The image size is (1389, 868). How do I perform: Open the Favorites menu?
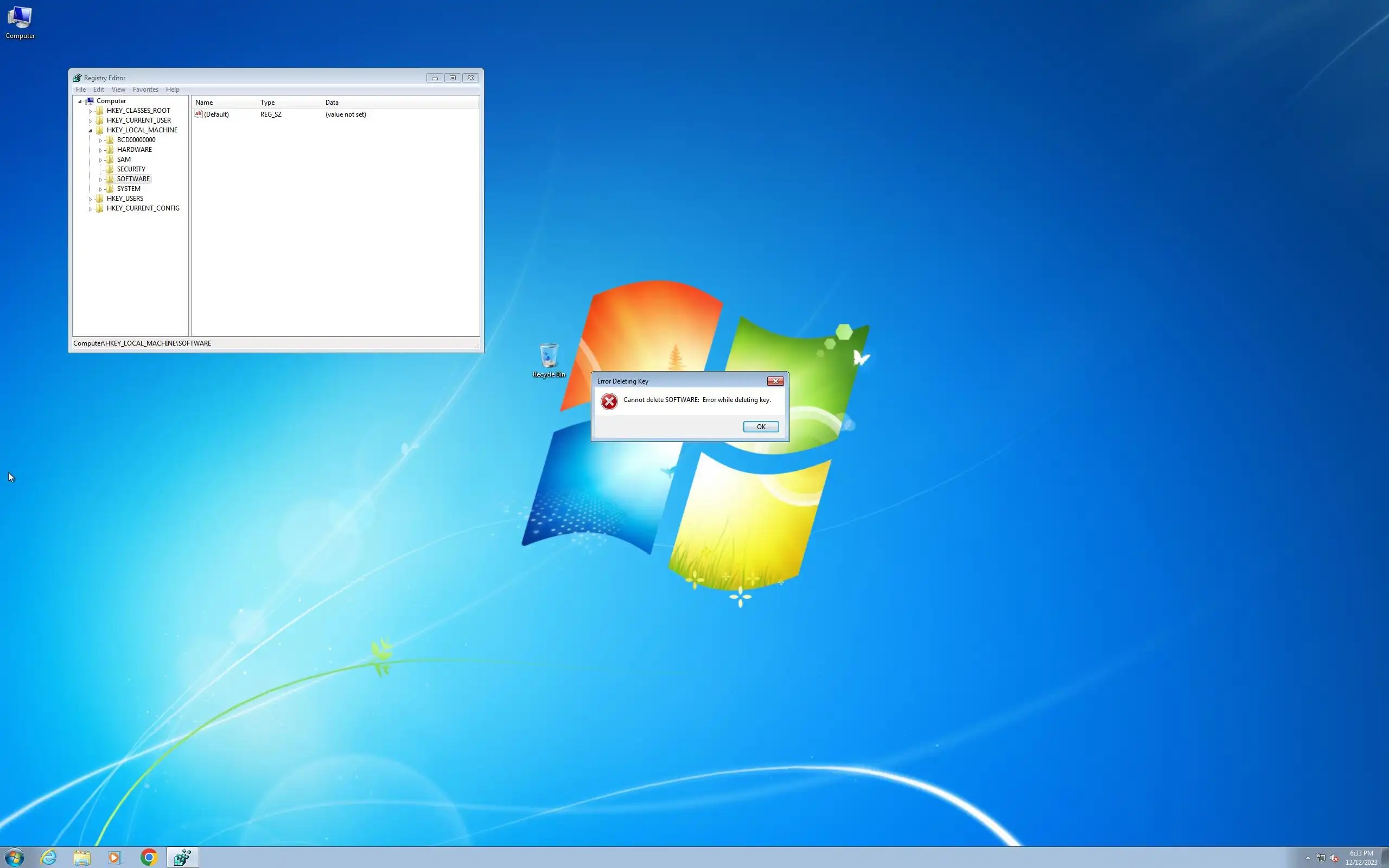(145, 90)
